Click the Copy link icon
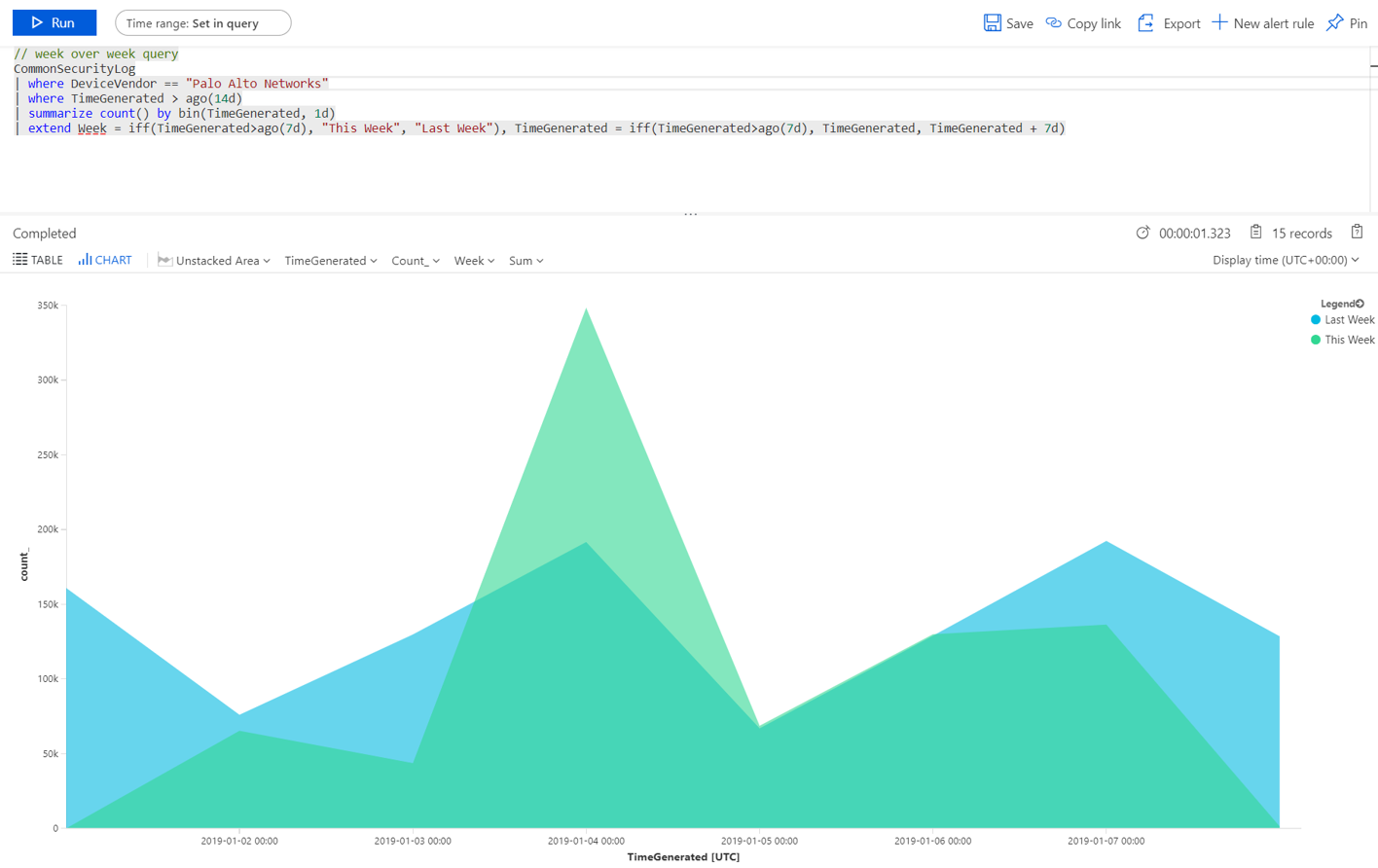Image resolution: width=1378 pixels, height=868 pixels. point(1051,22)
